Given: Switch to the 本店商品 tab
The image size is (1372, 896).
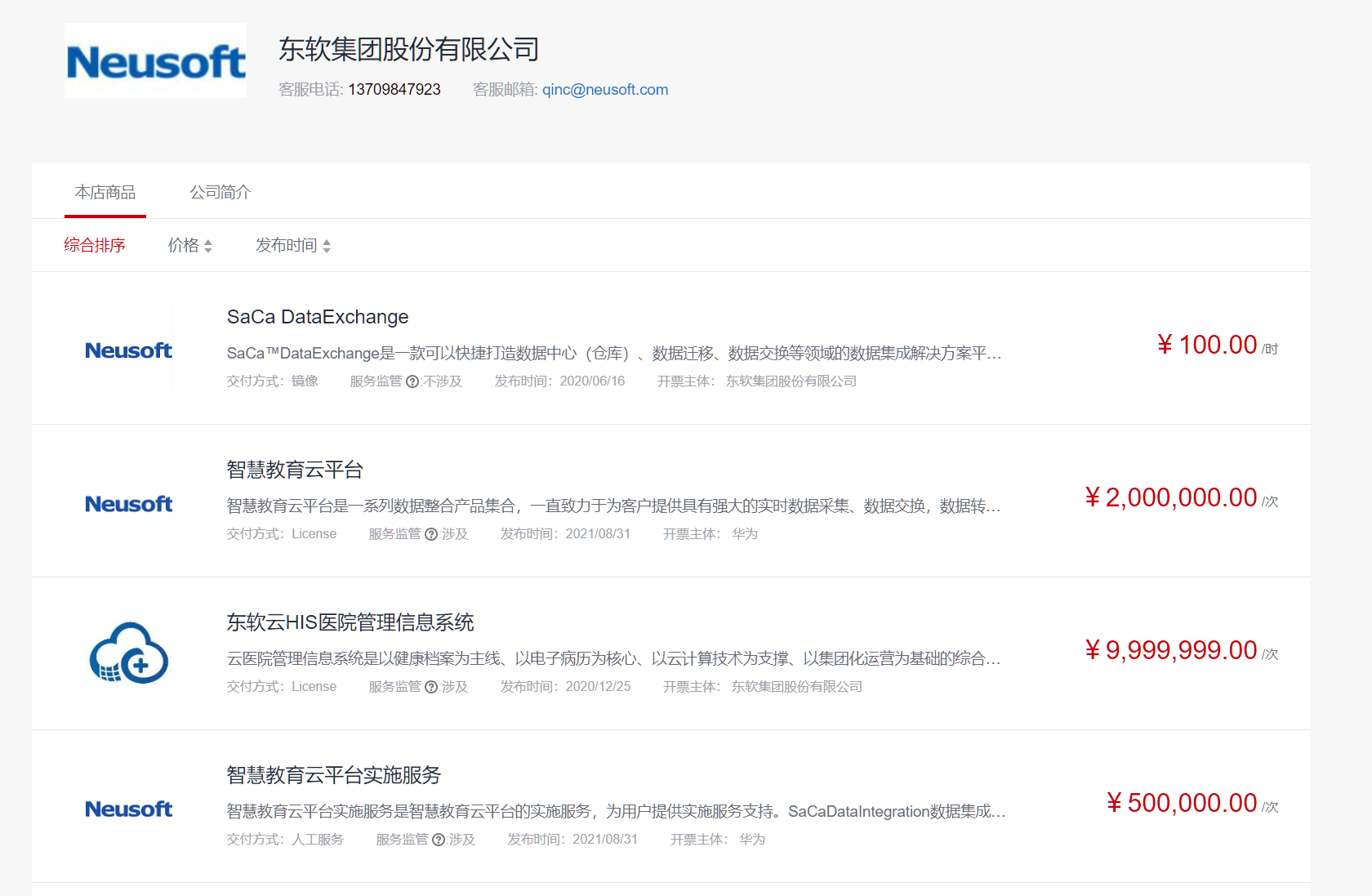Looking at the screenshot, I should [x=105, y=193].
